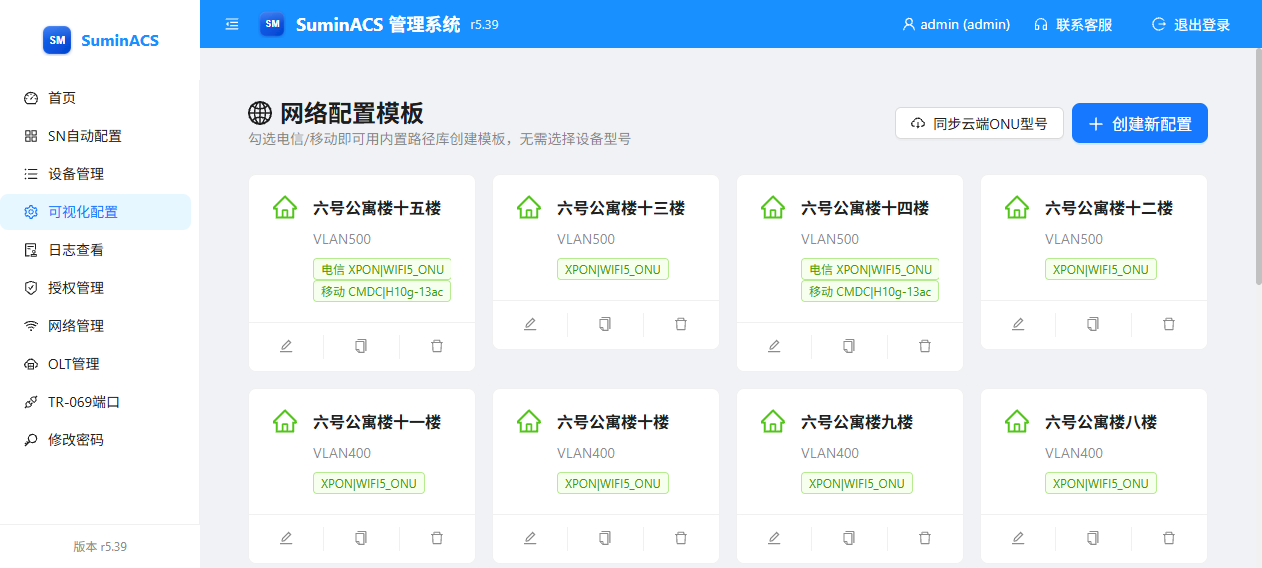Copy the 六号公寓楼十五楼 template
The width and height of the screenshot is (1262, 568).
(x=361, y=346)
